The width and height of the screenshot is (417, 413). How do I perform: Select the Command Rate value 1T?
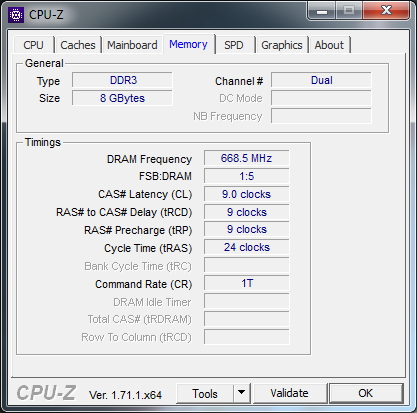point(247,284)
